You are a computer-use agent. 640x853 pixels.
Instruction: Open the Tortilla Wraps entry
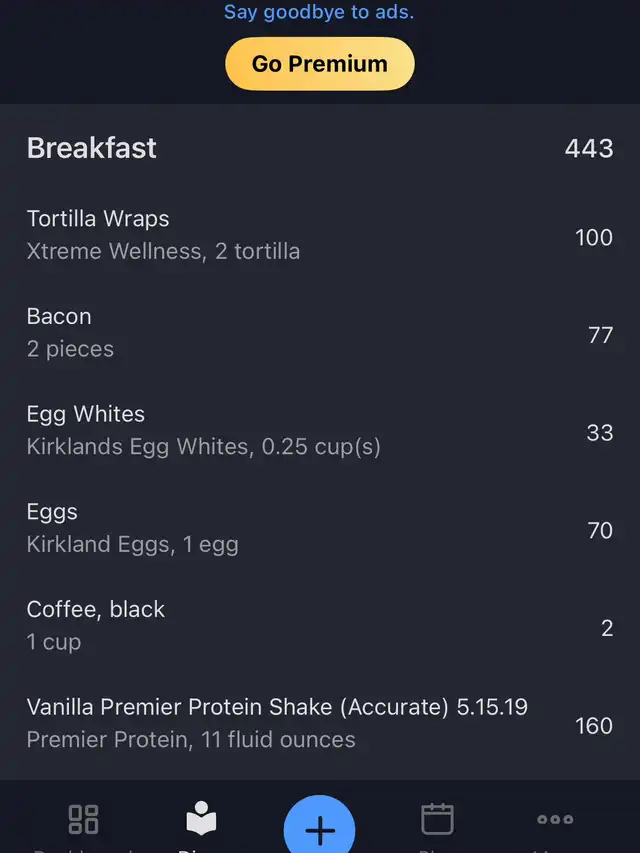click(x=320, y=235)
